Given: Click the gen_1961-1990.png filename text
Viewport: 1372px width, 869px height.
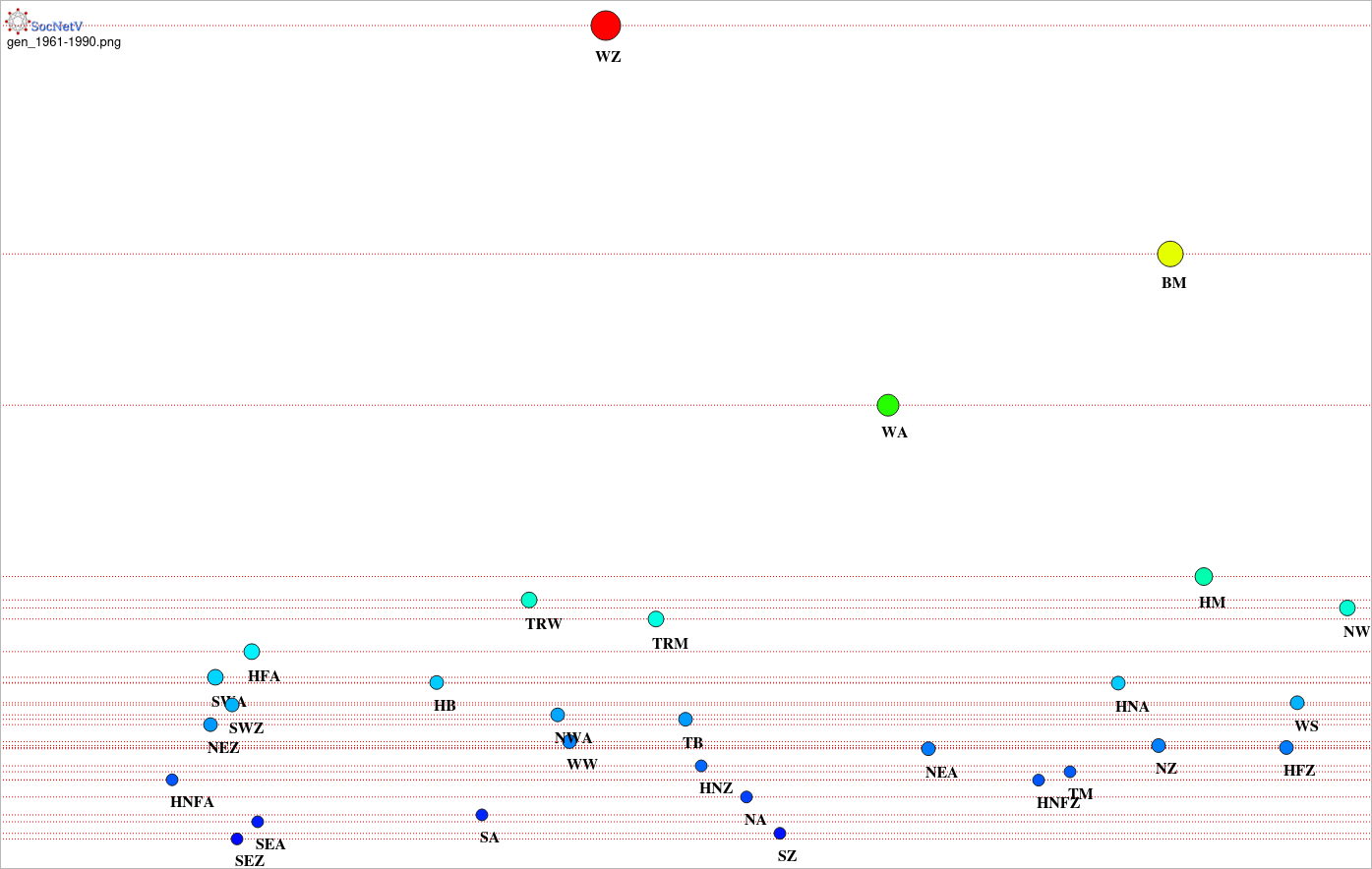Looking at the screenshot, I should [x=64, y=42].
